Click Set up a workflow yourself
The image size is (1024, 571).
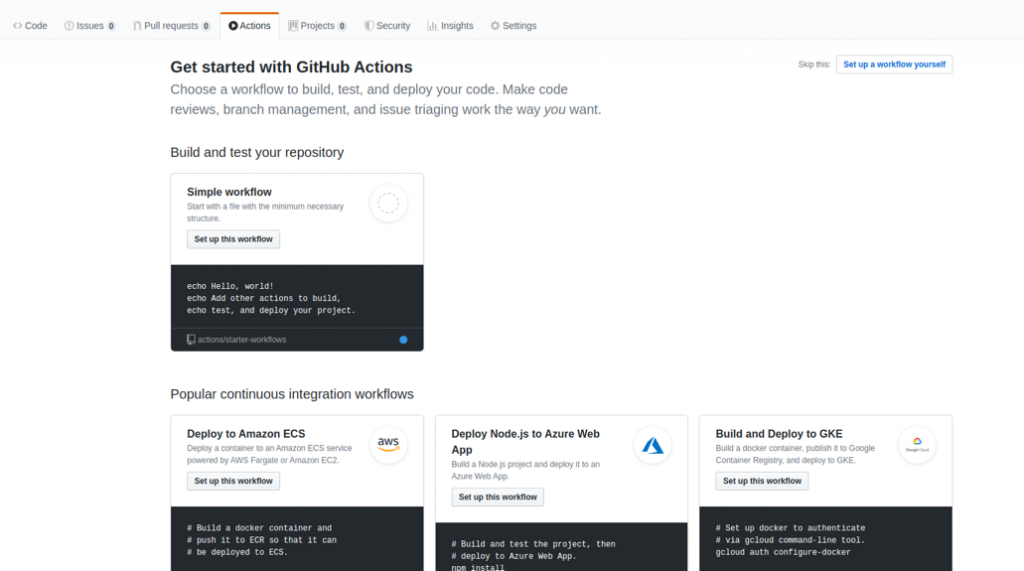tap(894, 64)
